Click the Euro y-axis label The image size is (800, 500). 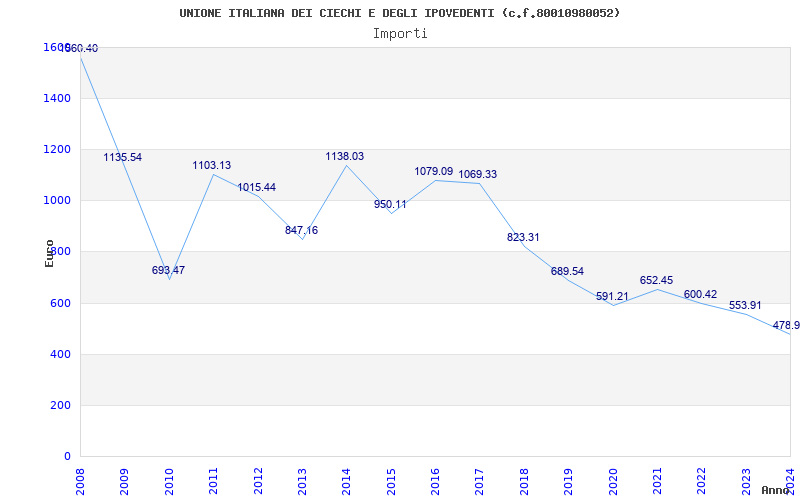click(x=49, y=253)
